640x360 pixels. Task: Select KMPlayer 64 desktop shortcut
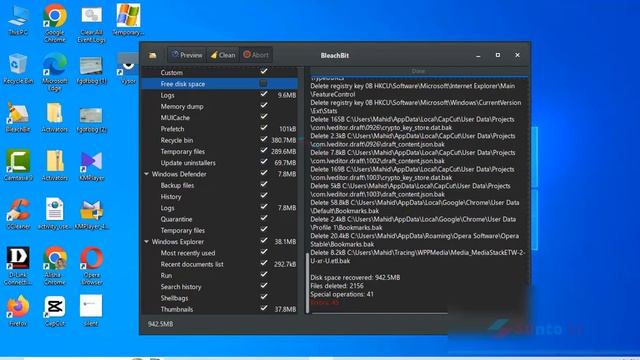(x=91, y=214)
